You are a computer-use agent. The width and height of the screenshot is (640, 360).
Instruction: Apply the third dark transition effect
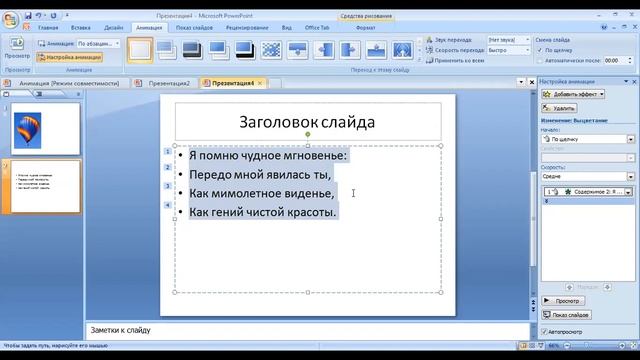click(x=192, y=50)
